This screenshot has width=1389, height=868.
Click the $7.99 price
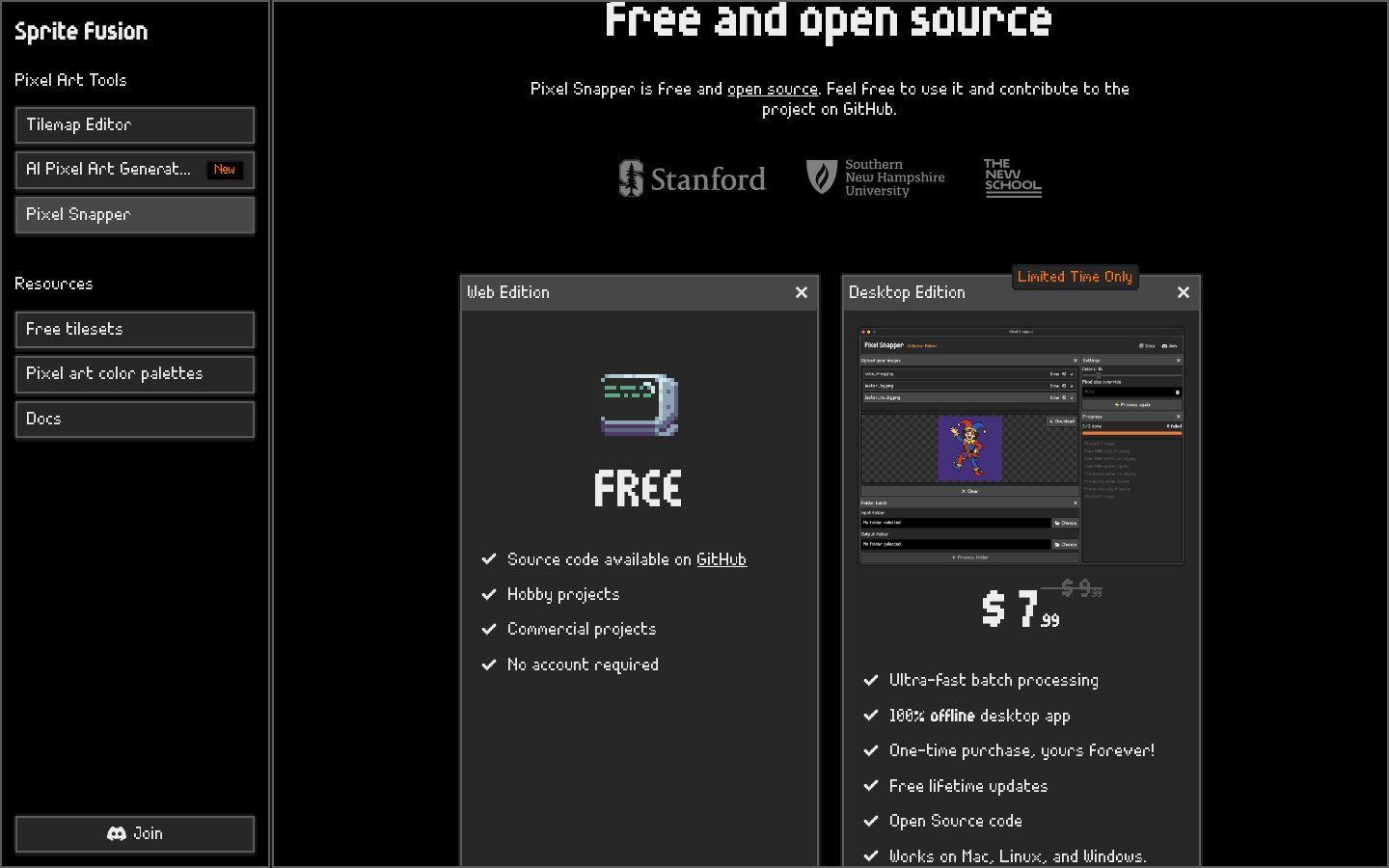pyautogui.click(x=1021, y=610)
